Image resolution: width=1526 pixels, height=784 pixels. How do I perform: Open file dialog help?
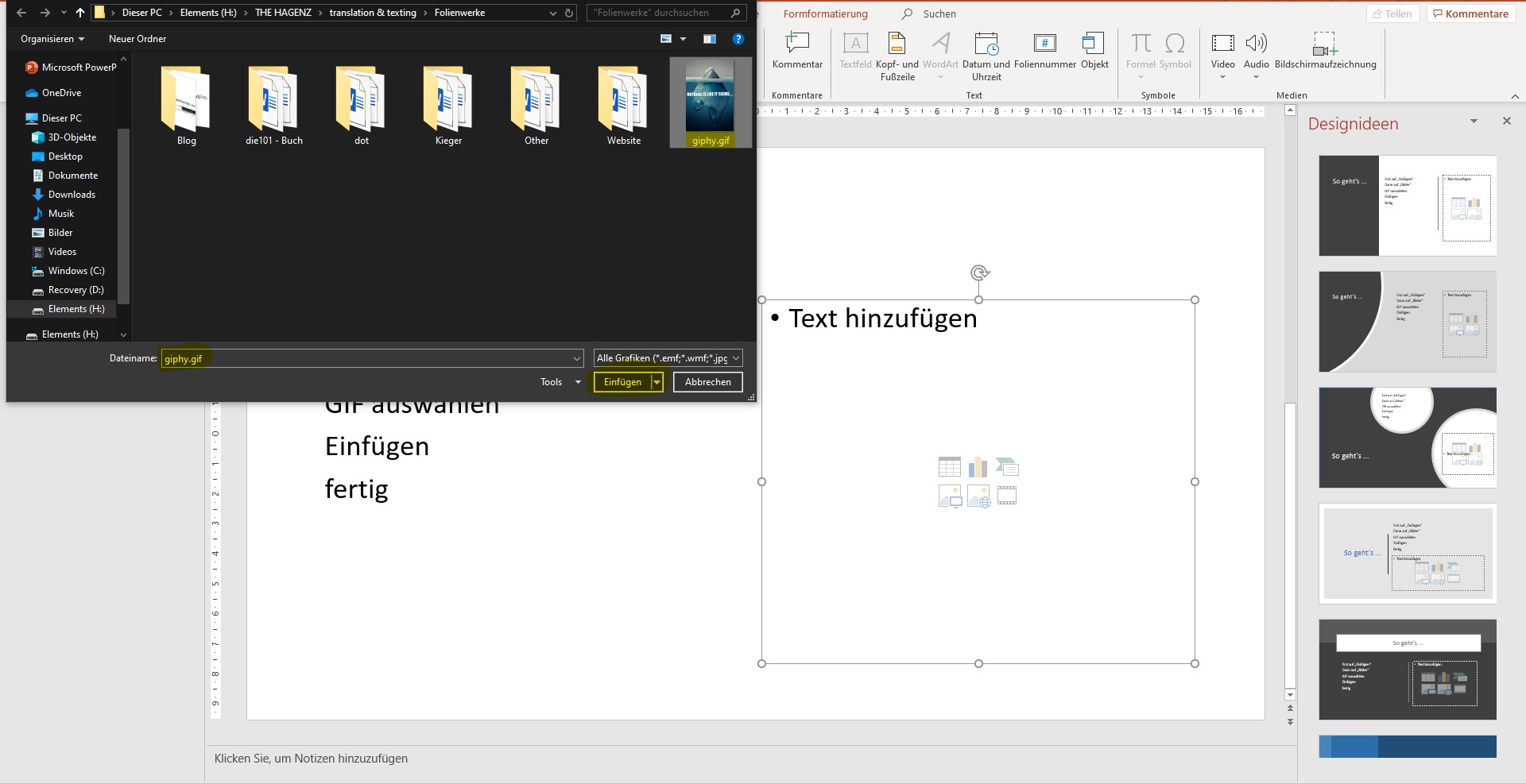tap(738, 39)
